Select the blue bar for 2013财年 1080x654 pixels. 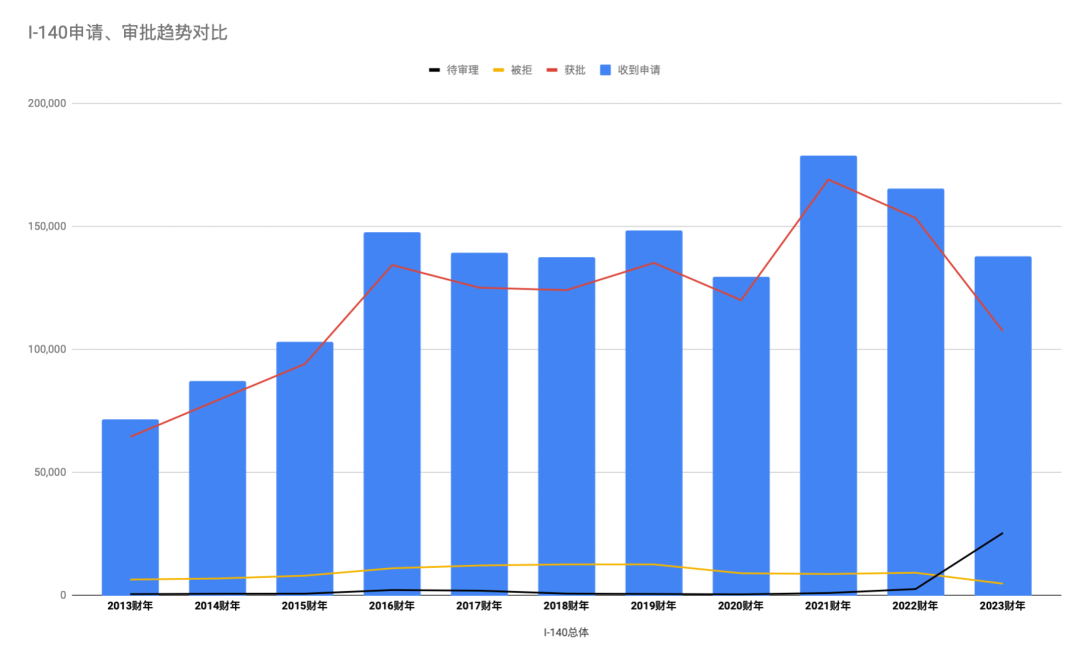[x=130, y=507]
